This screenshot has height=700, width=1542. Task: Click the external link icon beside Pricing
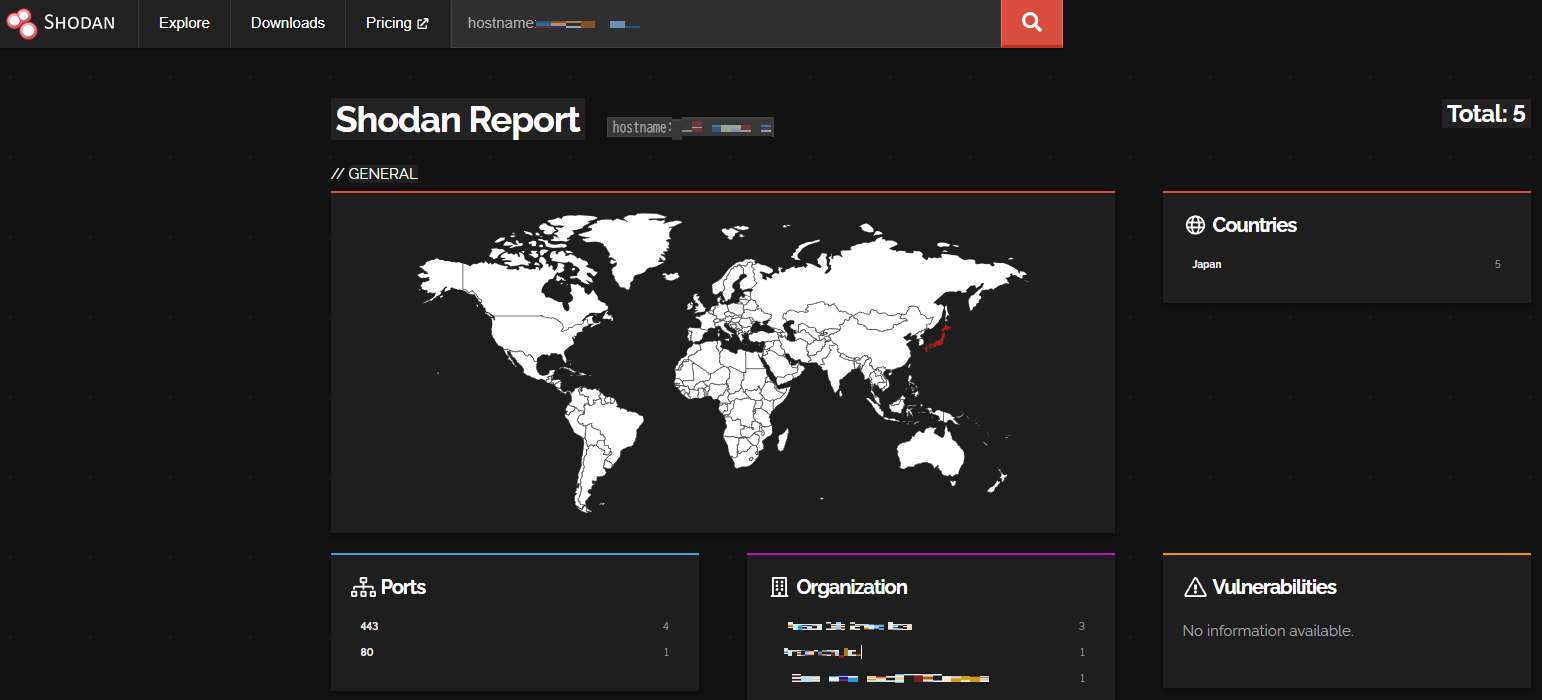pos(422,23)
